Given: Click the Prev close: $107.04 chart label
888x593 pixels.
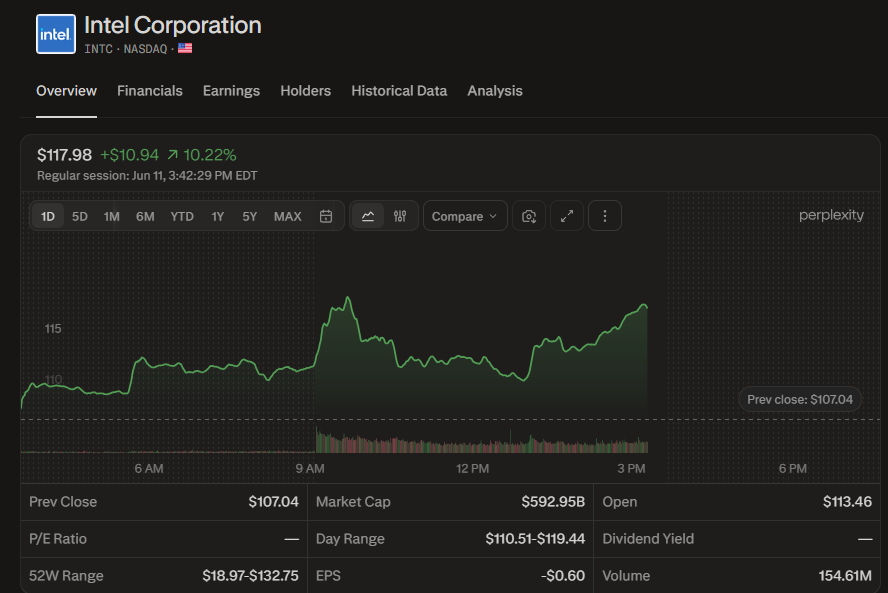Looking at the screenshot, I should pos(800,400).
